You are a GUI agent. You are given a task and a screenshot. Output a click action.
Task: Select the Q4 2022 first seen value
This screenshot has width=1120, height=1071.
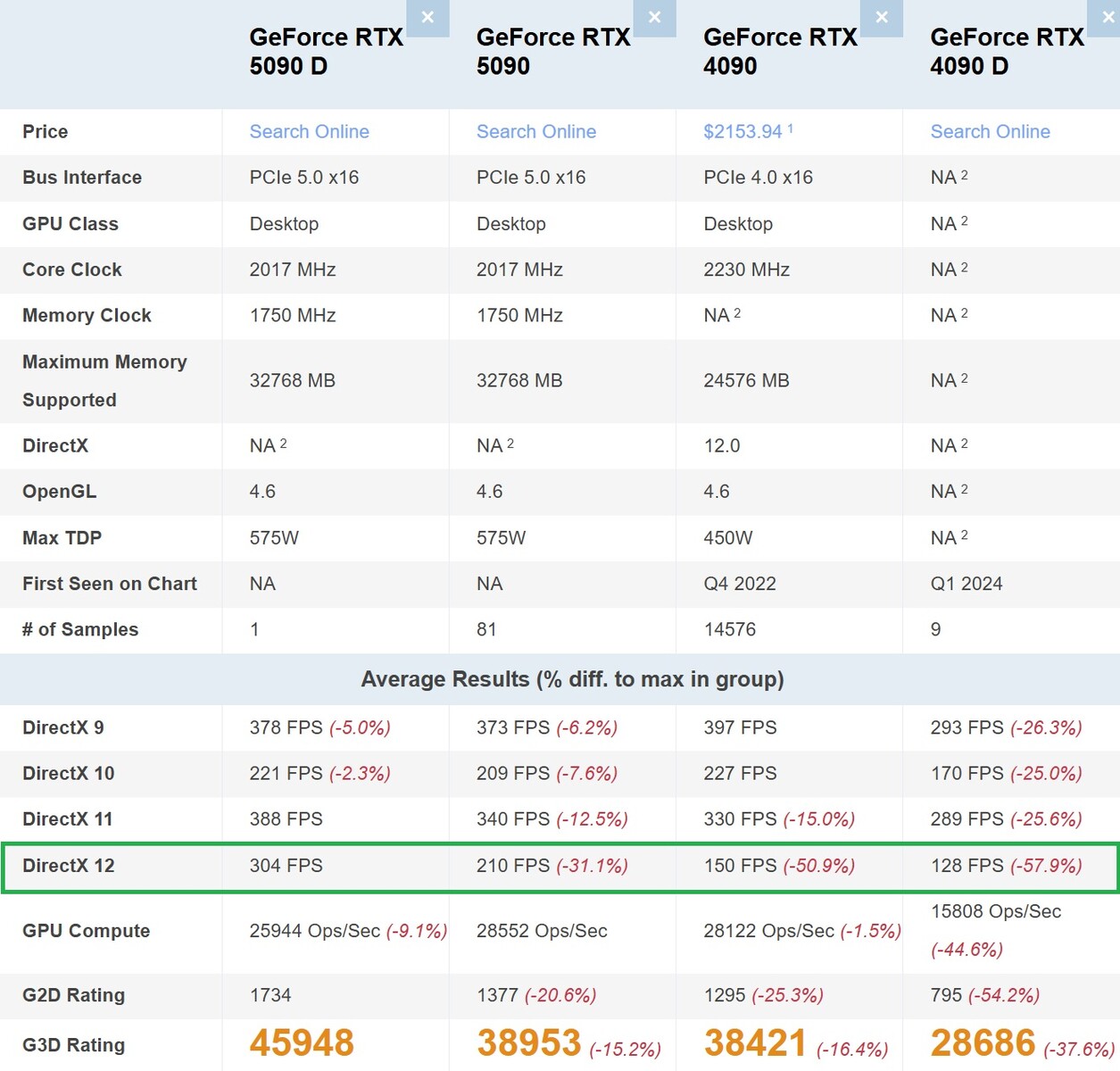[x=740, y=584]
